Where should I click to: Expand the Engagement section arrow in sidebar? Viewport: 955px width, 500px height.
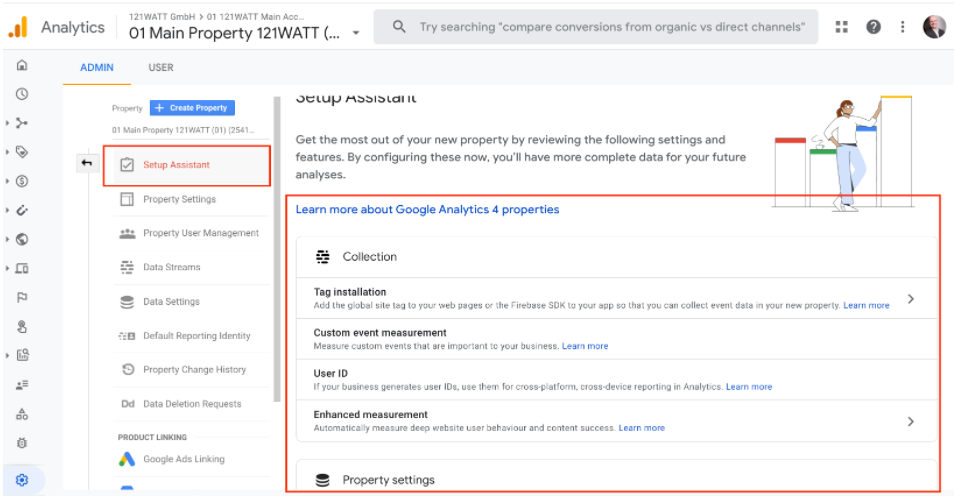(7, 152)
